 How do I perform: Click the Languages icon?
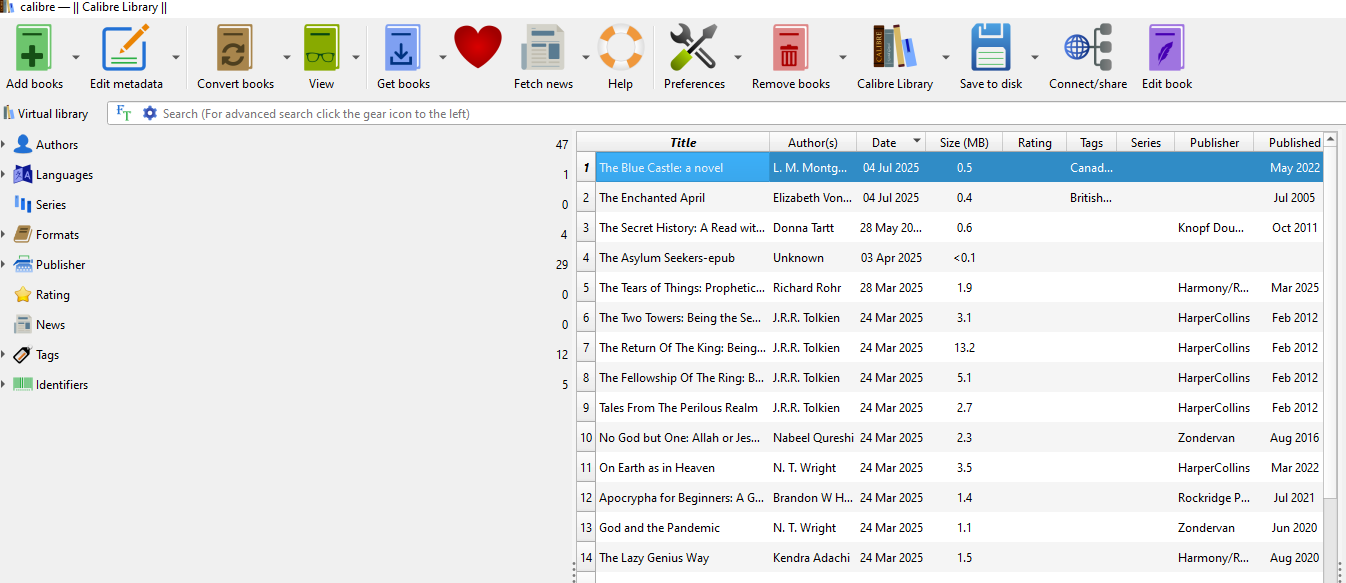[x=23, y=174]
